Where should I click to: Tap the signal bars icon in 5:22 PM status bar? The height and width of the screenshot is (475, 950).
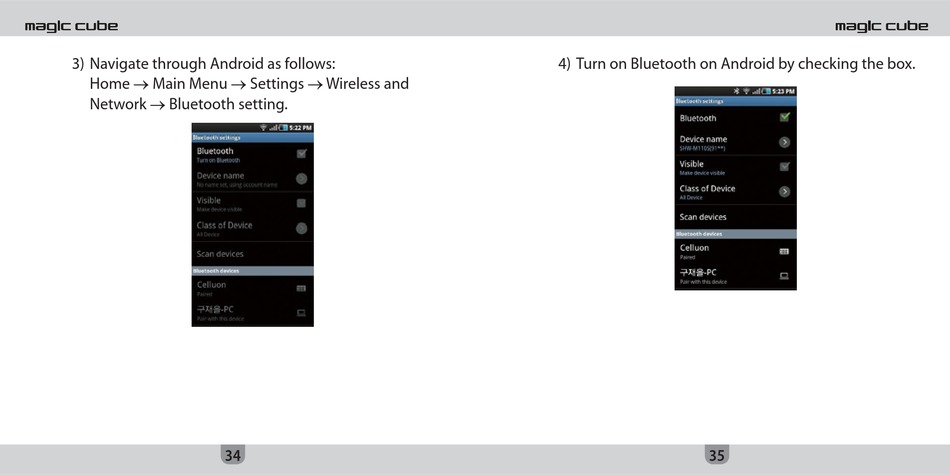click(x=273, y=128)
